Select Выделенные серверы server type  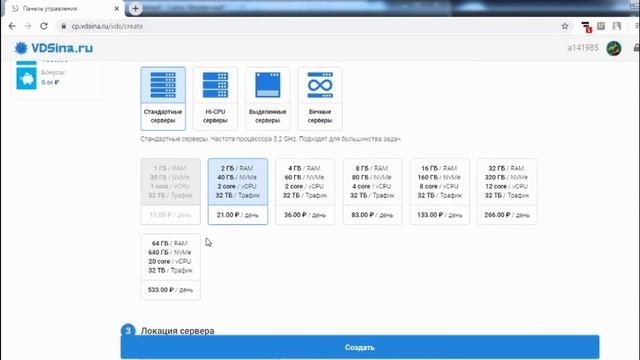point(267,99)
